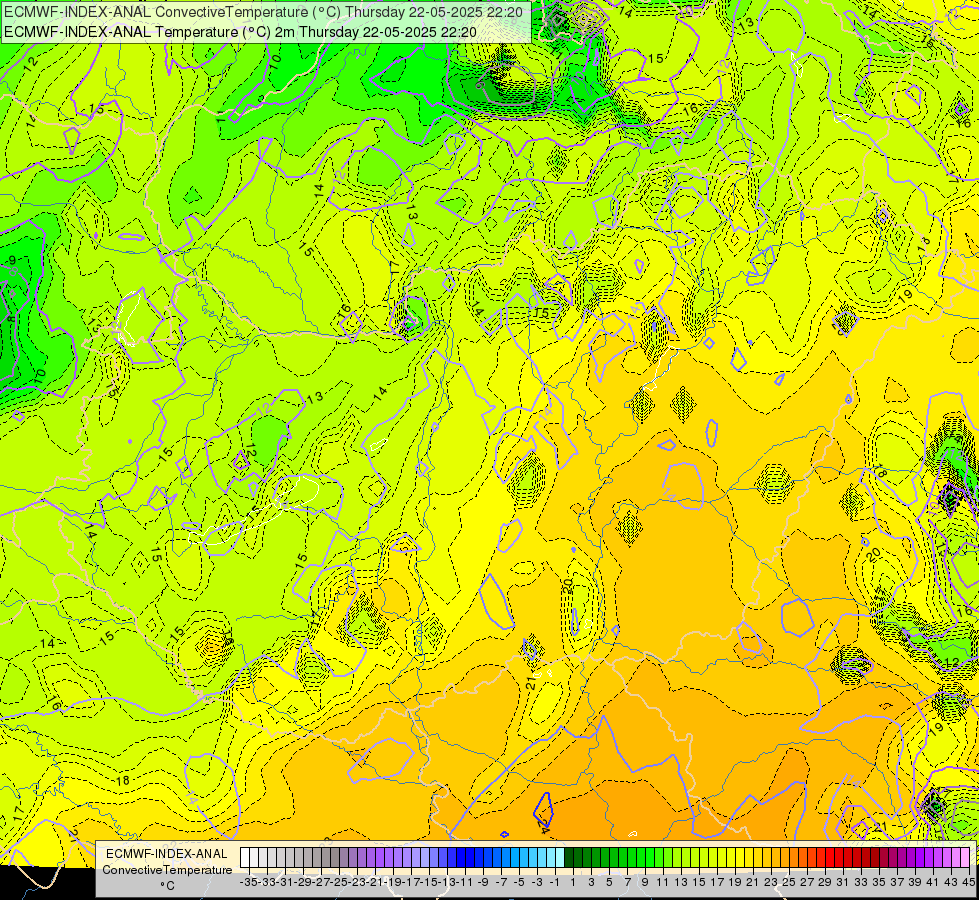Pick the last pink swatch at the legend's right end

pyautogui.click(x=965, y=857)
